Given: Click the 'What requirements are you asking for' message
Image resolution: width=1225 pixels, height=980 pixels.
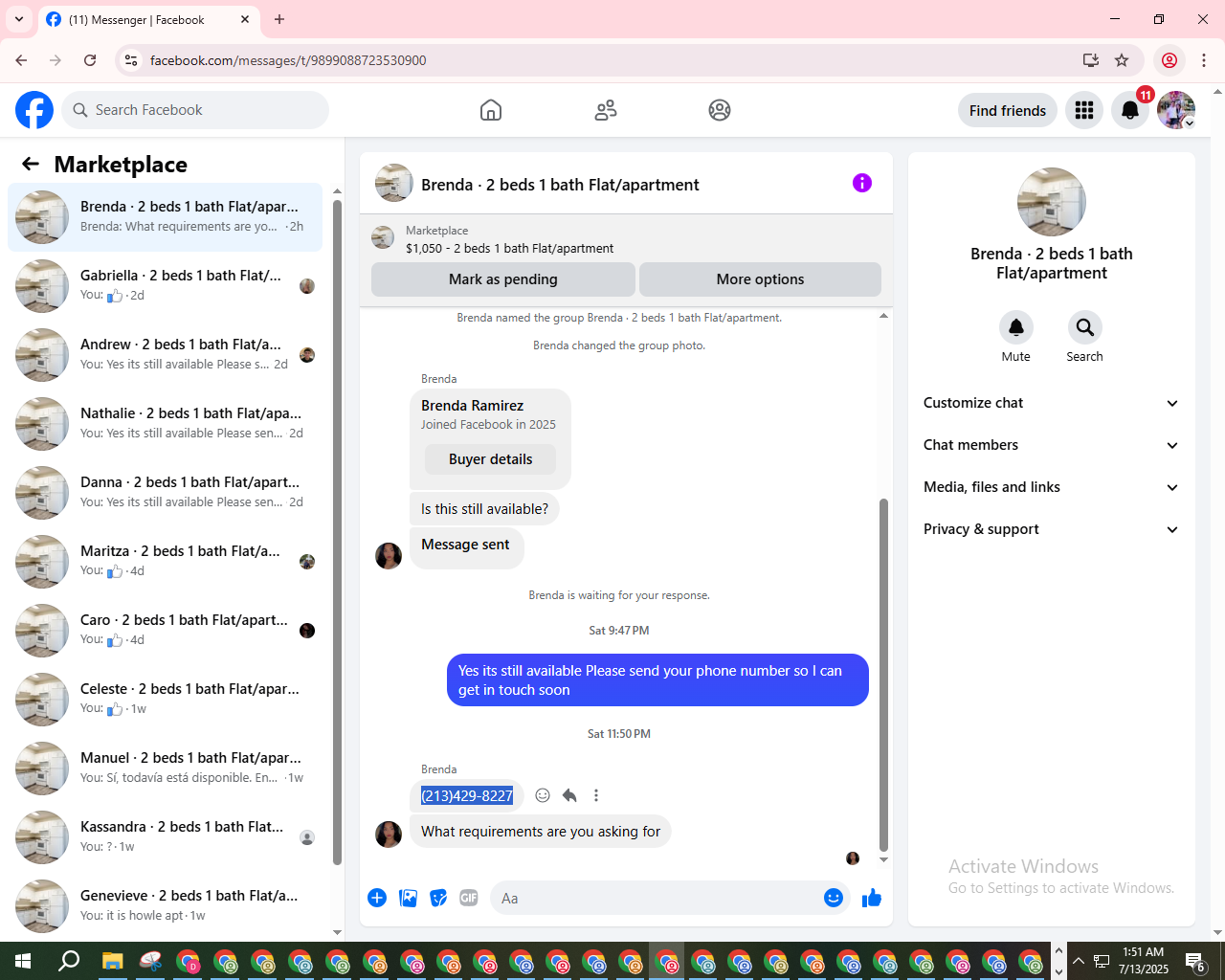Looking at the screenshot, I should coord(541,832).
